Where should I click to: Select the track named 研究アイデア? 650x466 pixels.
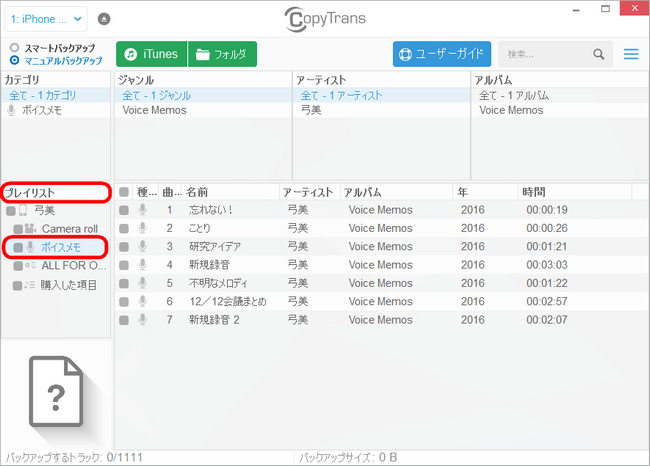coord(215,247)
